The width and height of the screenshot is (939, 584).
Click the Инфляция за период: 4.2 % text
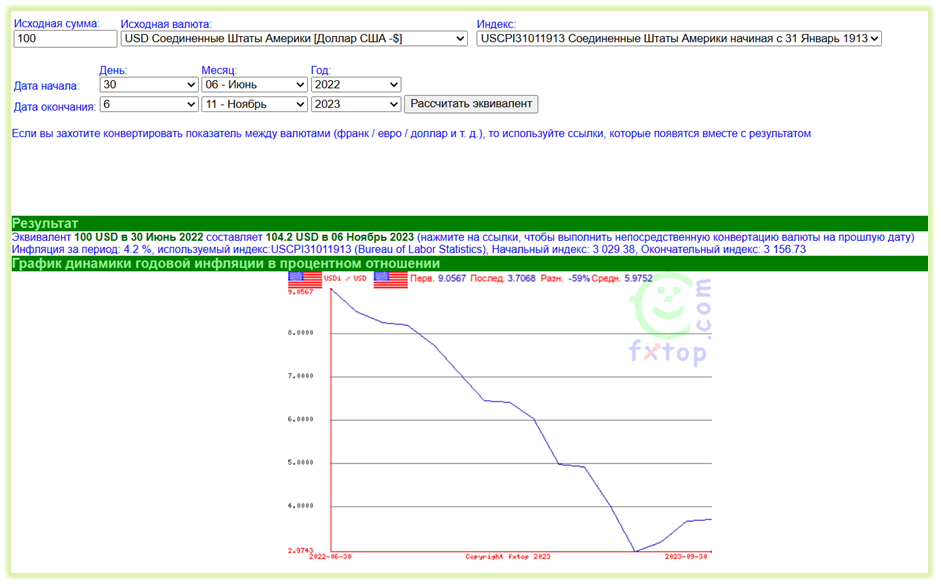(x=81, y=249)
